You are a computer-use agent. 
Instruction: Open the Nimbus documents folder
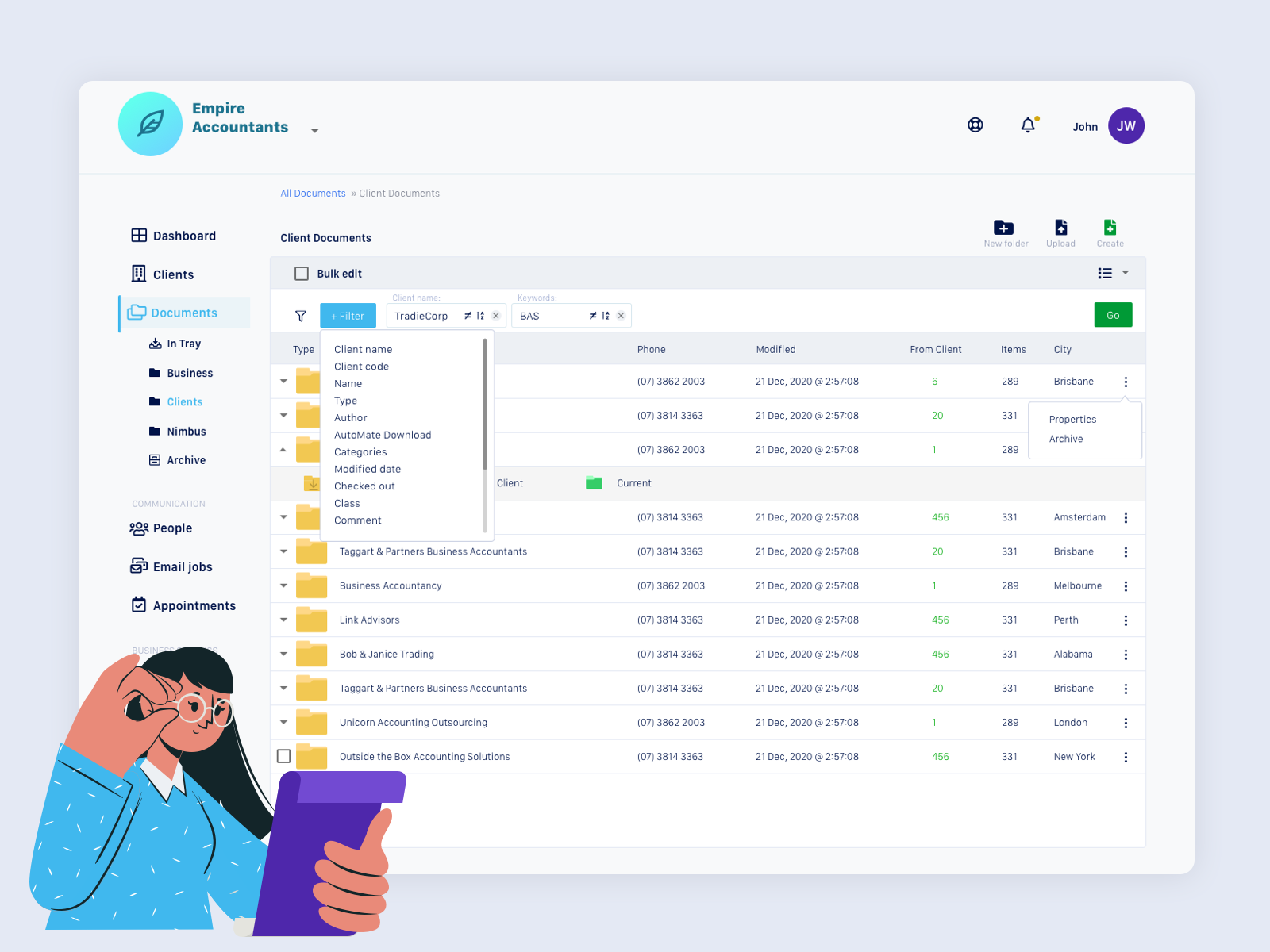coord(178,432)
